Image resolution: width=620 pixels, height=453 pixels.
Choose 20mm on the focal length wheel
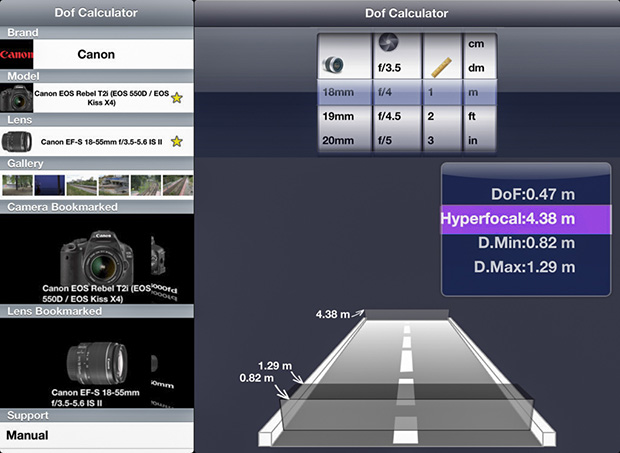[x=338, y=140]
